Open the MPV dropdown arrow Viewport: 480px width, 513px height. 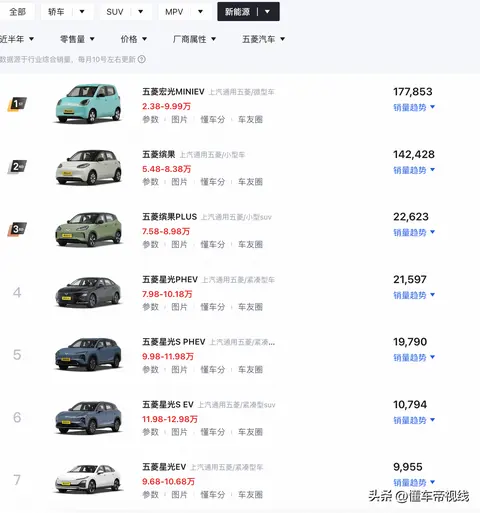click(x=200, y=12)
